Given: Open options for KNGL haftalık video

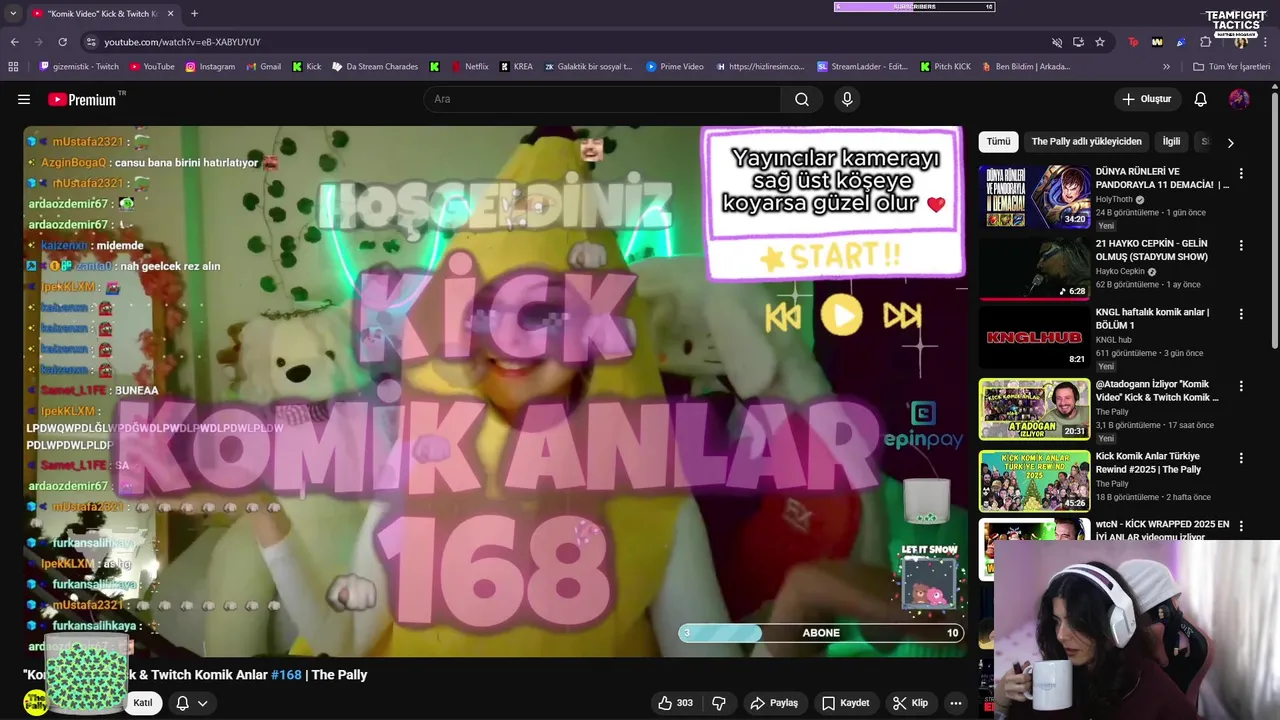Looking at the screenshot, I should (x=1241, y=314).
